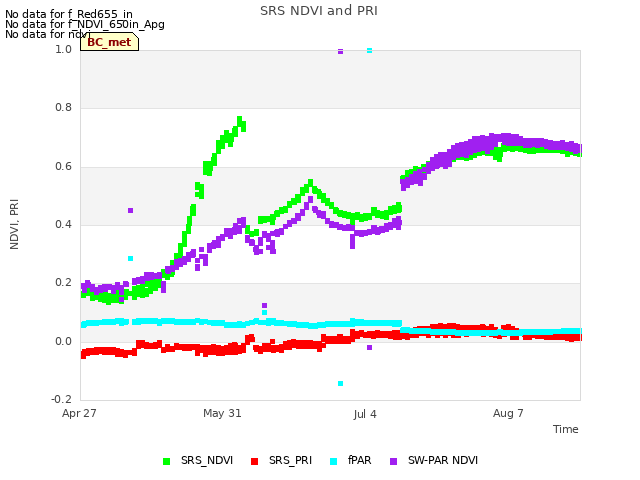This screenshot has height=480, width=640.
Task: Click the Apr 27 x-axis tick label
Action: point(79,413)
